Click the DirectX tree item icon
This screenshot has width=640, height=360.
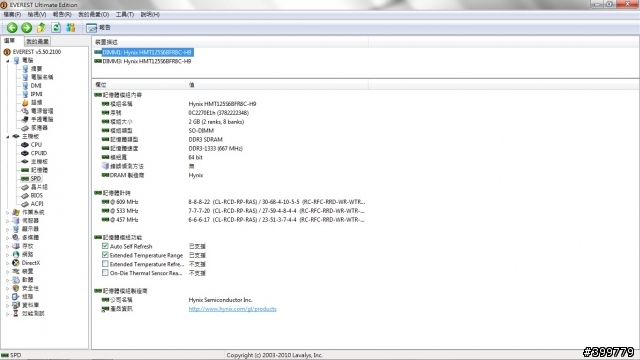[x=16, y=263]
